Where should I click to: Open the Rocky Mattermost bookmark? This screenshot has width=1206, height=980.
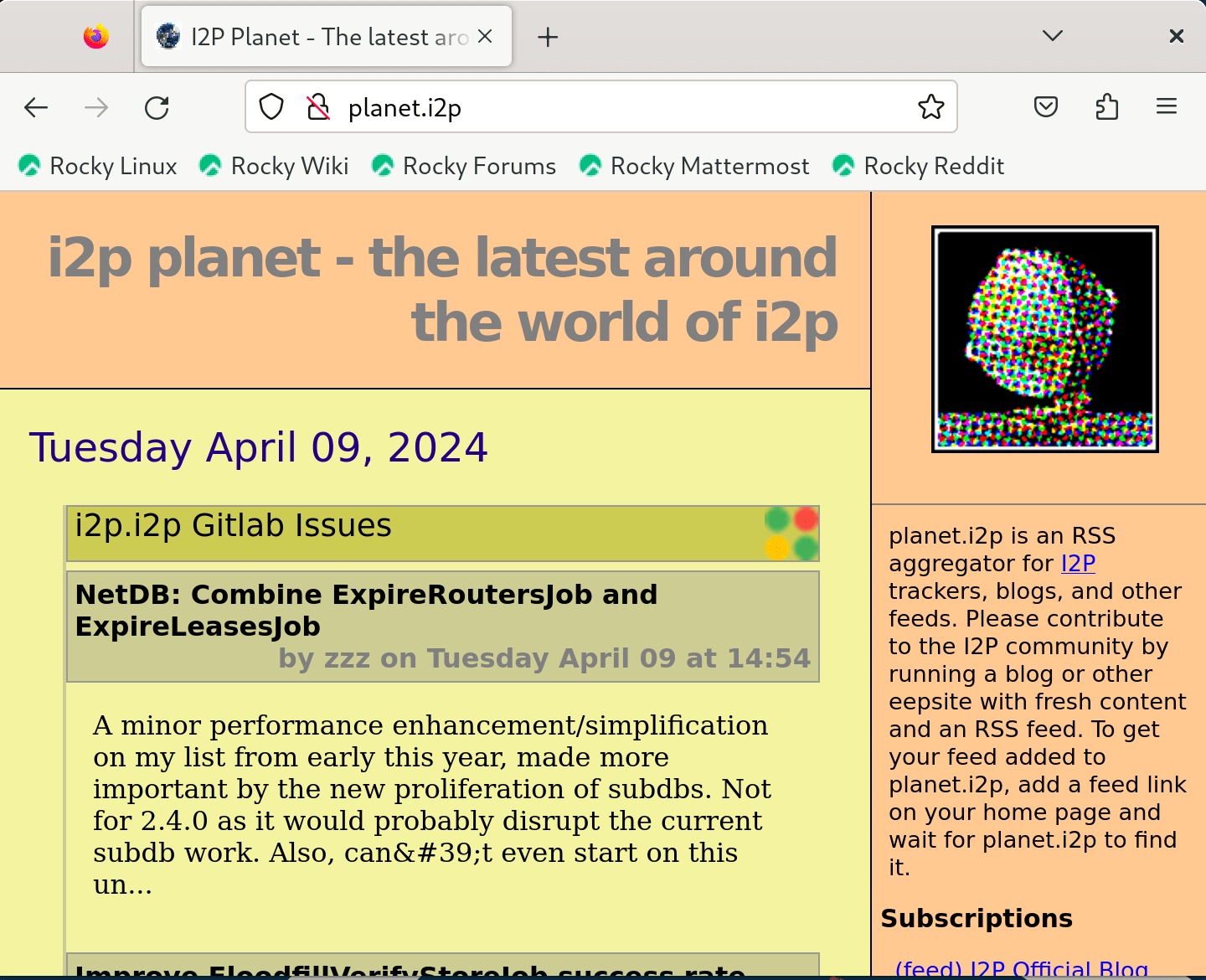tap(709, 166)
